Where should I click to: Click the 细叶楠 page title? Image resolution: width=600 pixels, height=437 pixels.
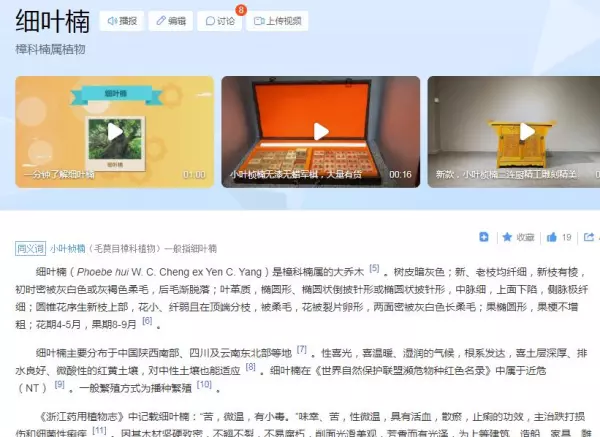53,21
